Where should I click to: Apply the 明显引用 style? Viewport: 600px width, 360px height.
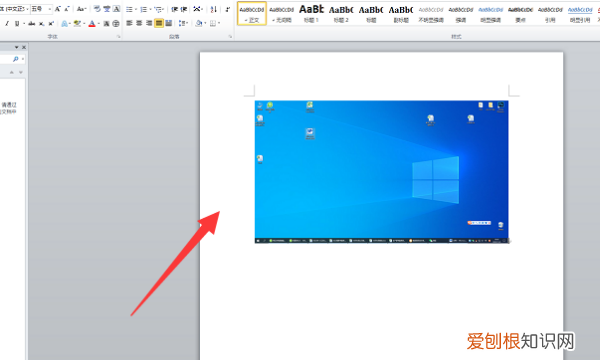(x=580, y=13)
